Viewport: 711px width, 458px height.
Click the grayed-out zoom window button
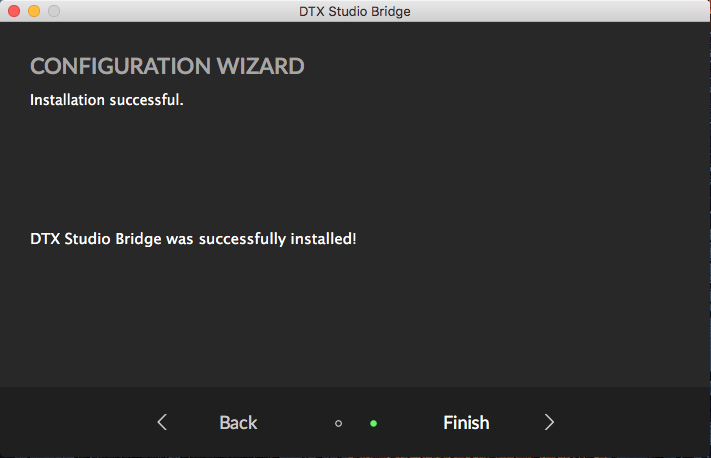[x=54, y=11]
